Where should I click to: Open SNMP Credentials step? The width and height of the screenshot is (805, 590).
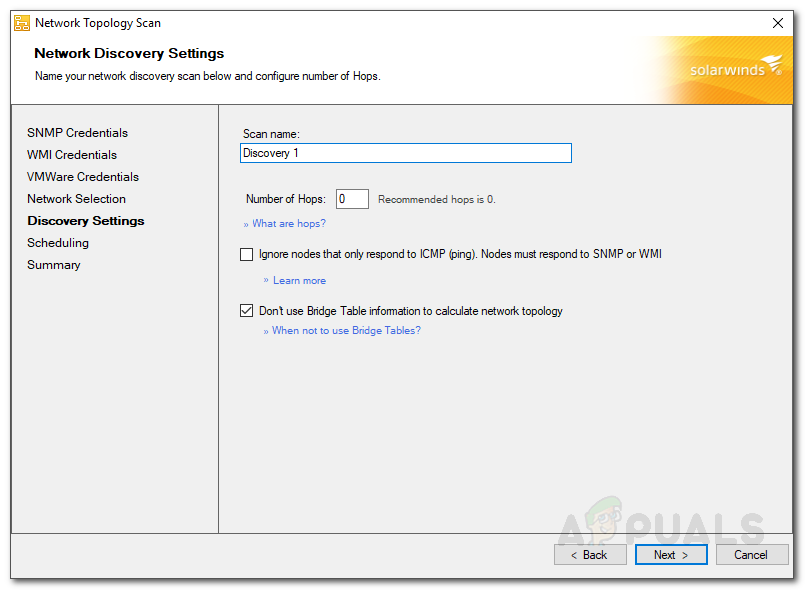pyautogui.click(x=77, y=133)
